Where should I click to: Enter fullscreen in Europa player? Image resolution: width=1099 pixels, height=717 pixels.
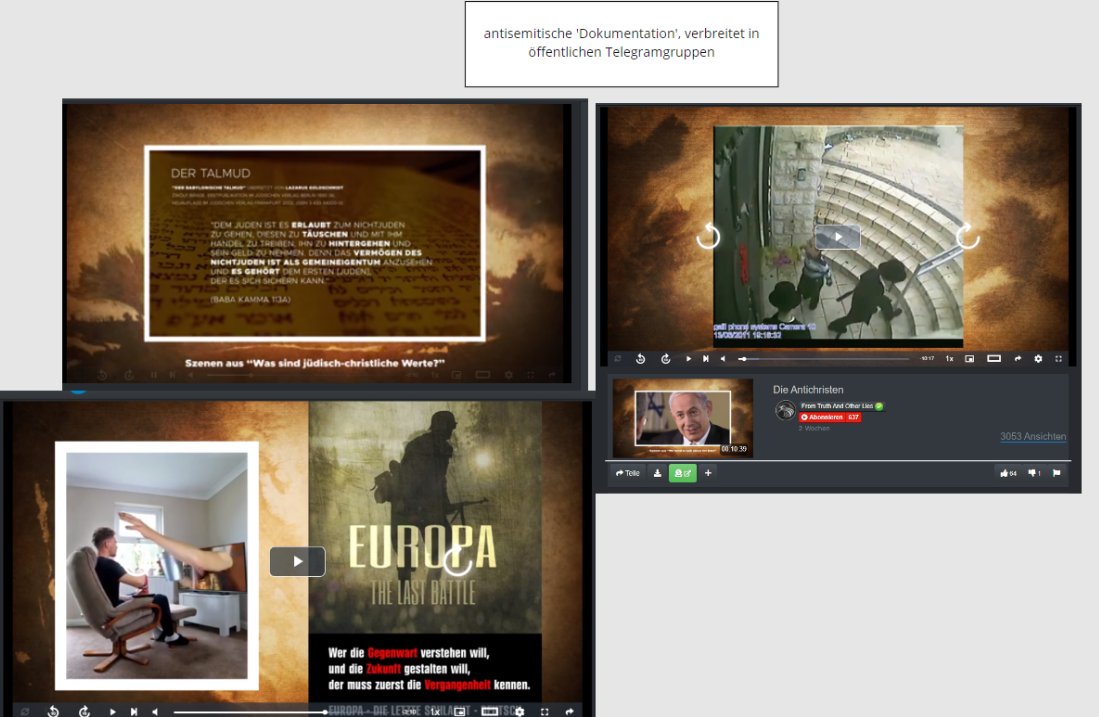[545, 711]
